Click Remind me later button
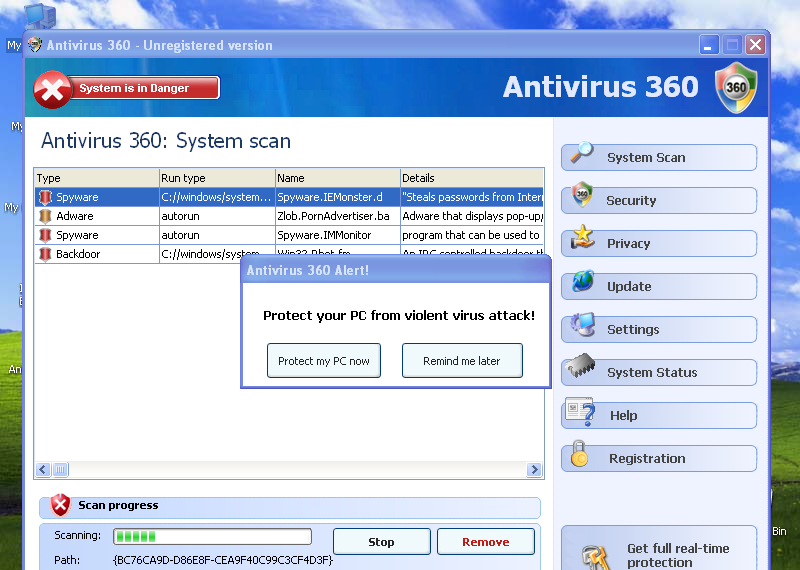Viewport: 800px width, 570px height. coord(462,361)
